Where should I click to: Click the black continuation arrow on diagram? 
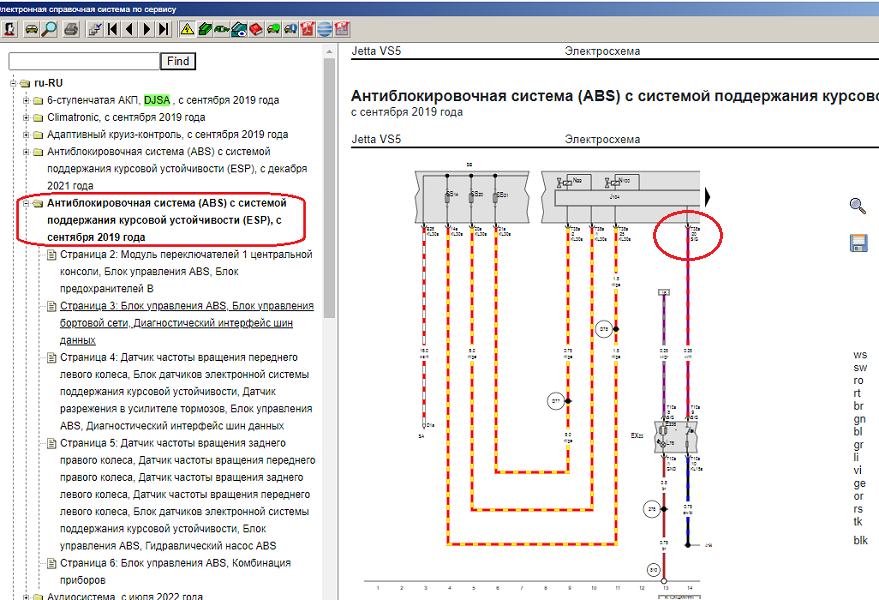pyautogui.click(x=707, y=197)
